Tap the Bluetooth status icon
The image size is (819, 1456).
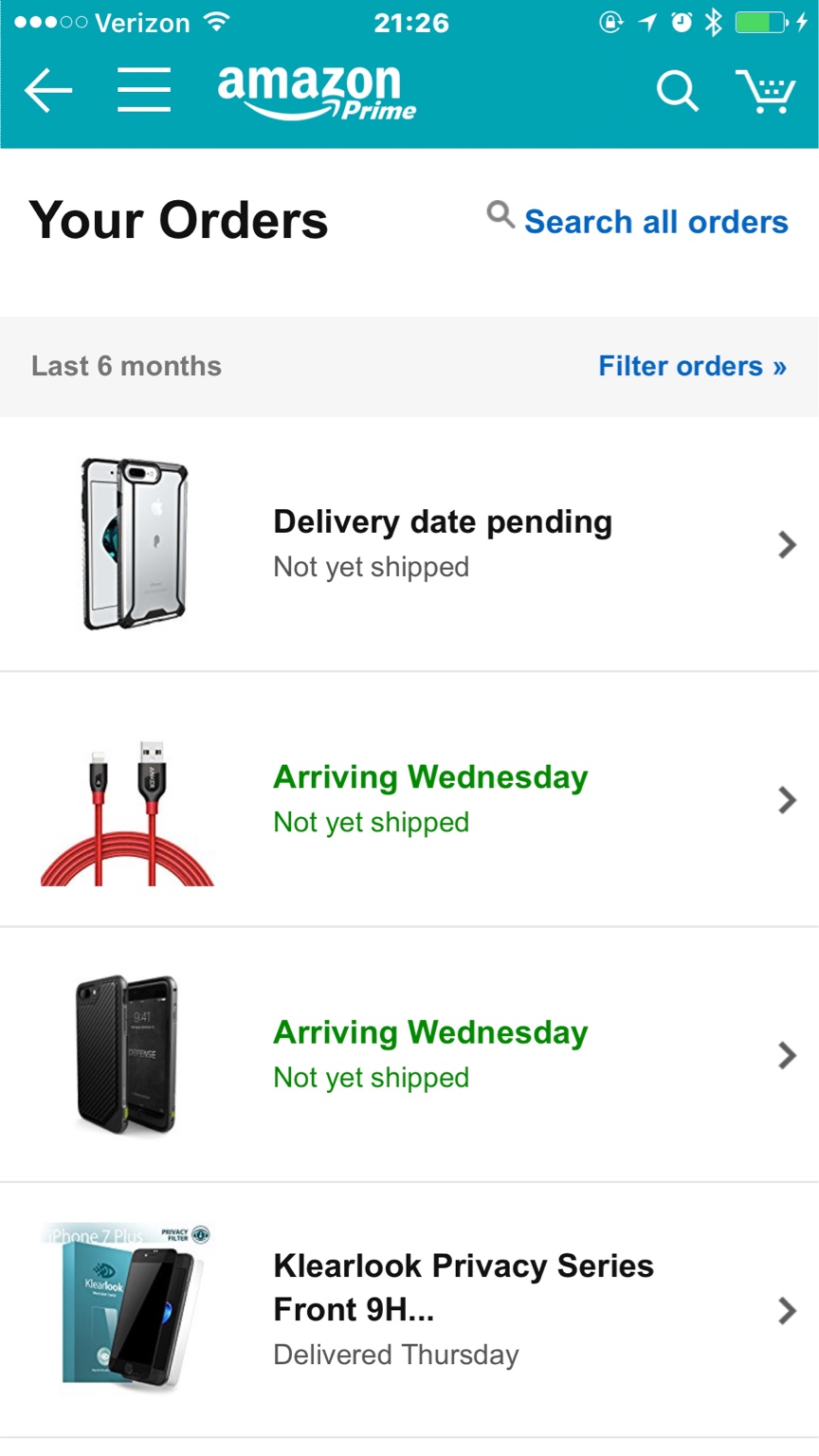pos(713,23)
